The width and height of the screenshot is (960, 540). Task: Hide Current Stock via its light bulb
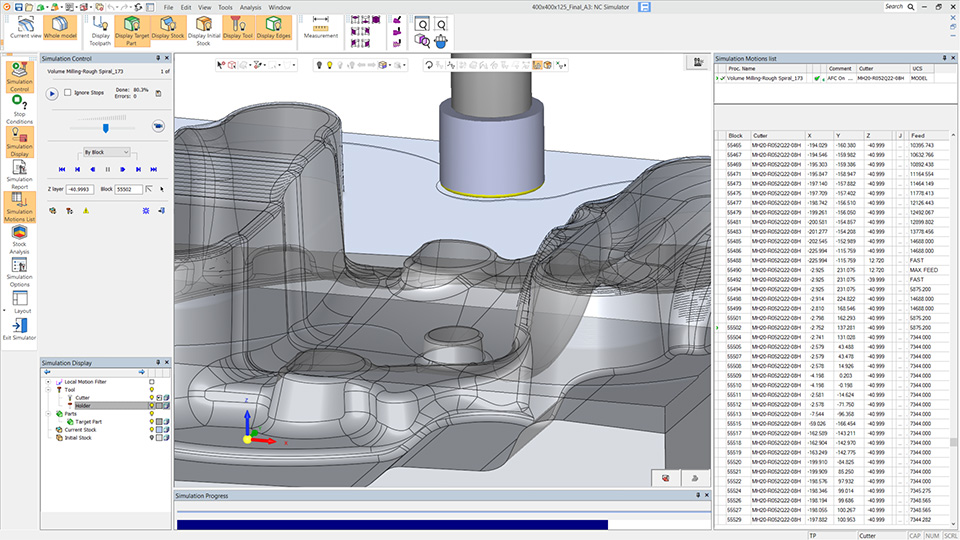point(152,430)
